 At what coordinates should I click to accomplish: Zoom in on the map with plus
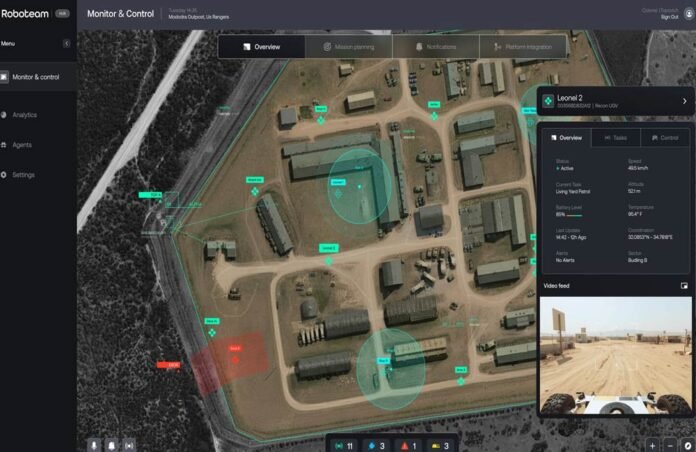652,443
